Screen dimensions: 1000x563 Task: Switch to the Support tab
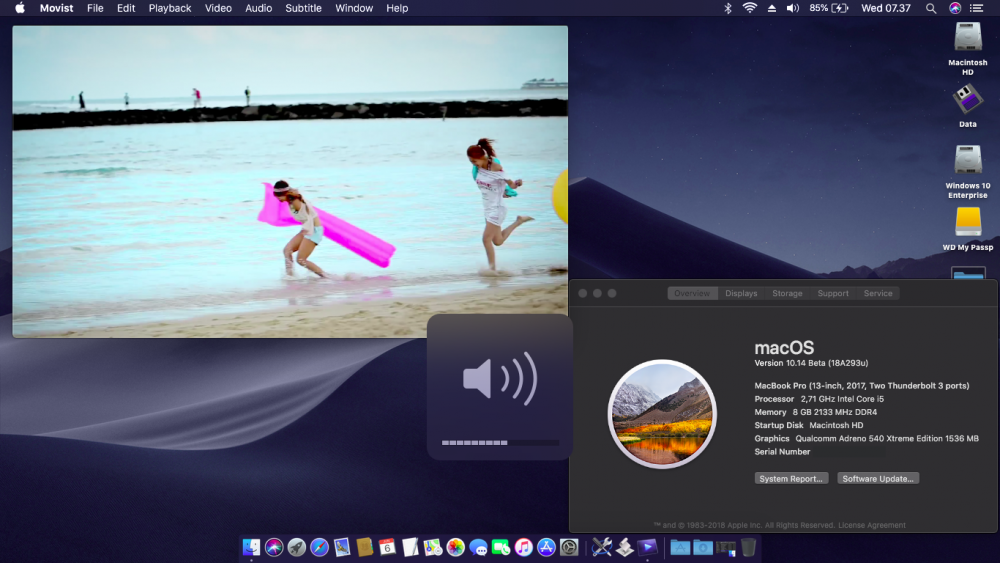(833, 293)
